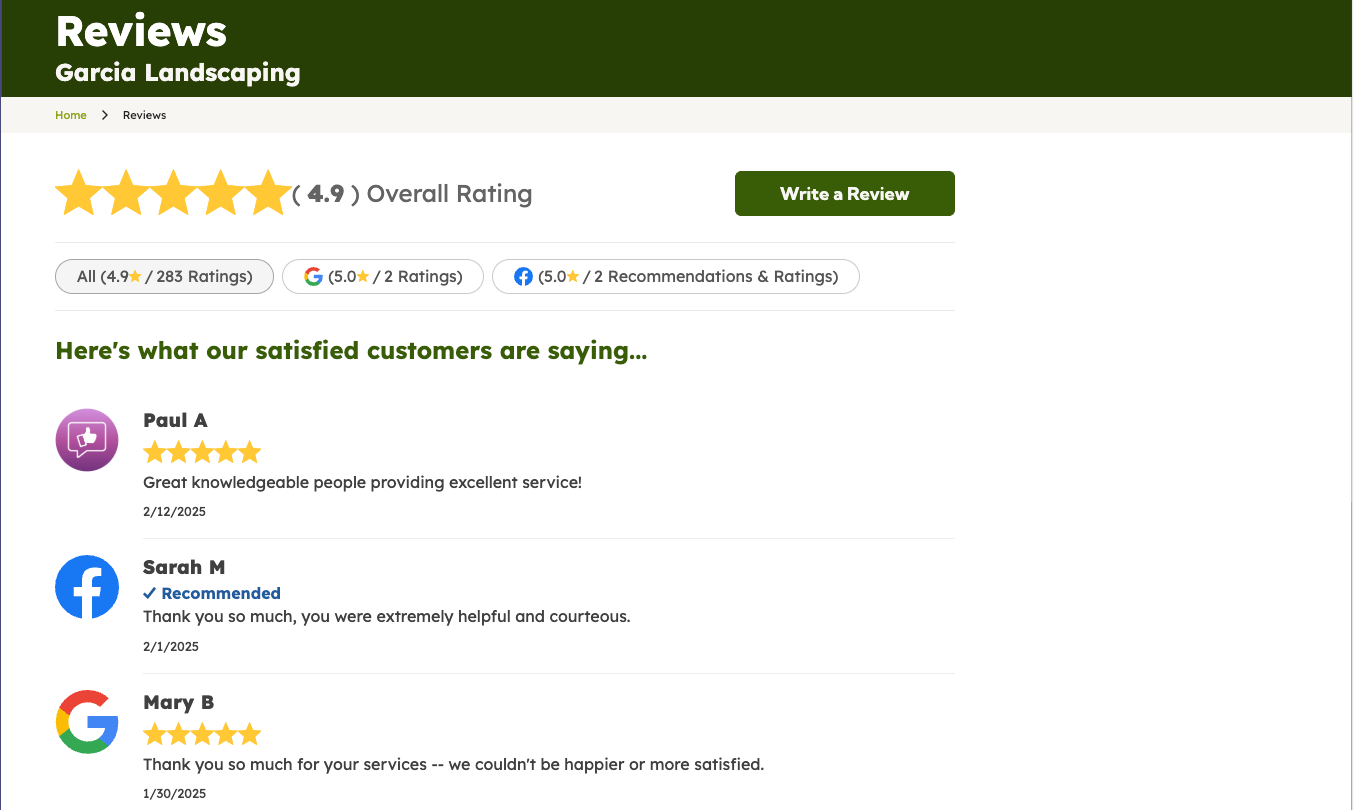Click the large overall rating stars

(172, 193)
